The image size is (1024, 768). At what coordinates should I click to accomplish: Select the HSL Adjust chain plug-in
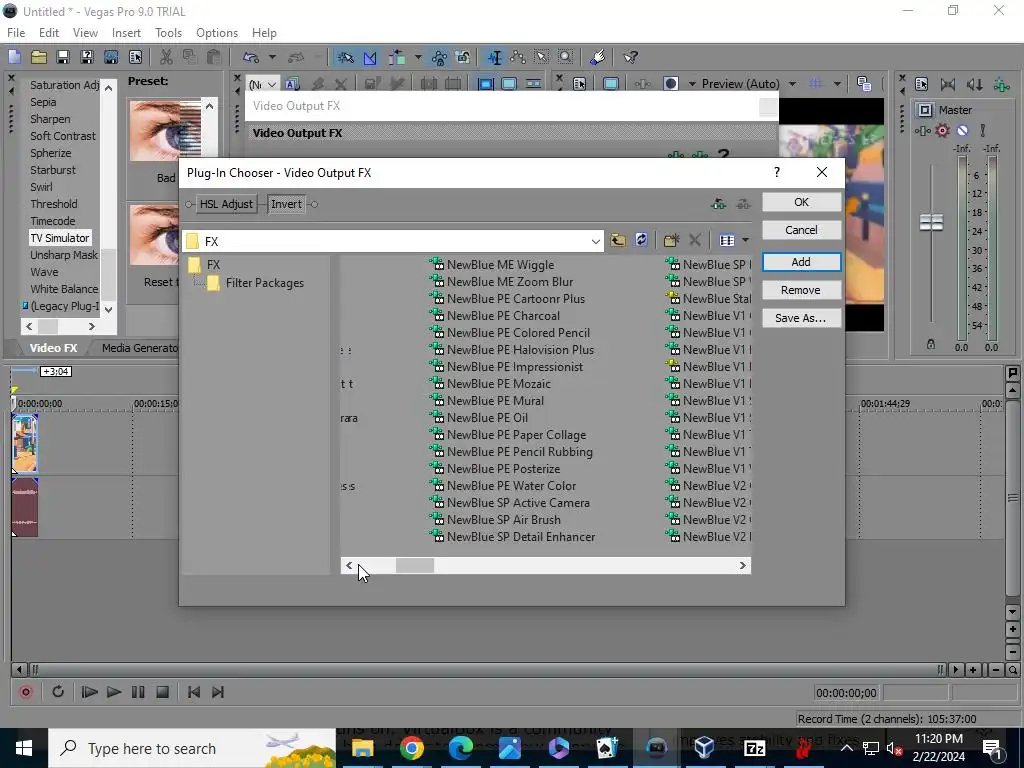pos(226,204)
